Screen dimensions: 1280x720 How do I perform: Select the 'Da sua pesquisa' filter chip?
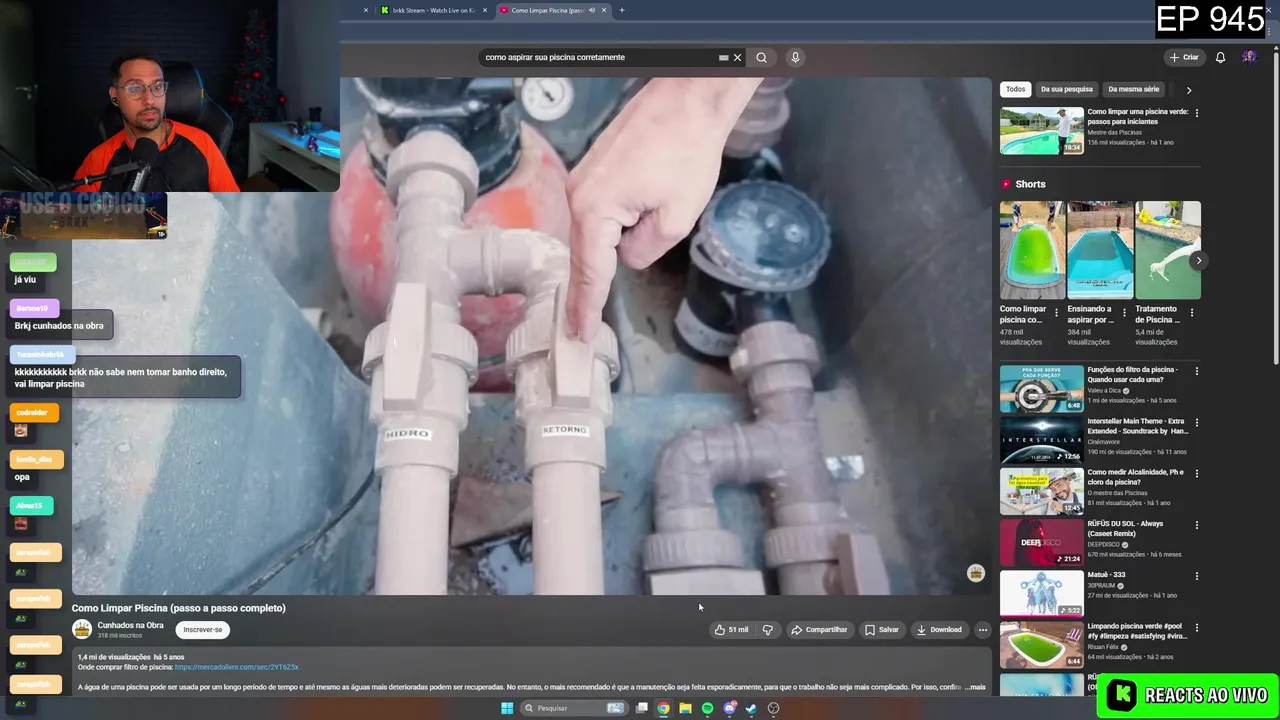(1066, 89)
